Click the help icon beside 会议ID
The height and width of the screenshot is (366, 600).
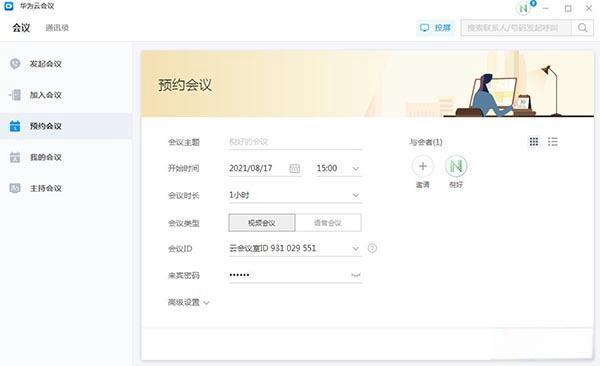pos(372,248)
